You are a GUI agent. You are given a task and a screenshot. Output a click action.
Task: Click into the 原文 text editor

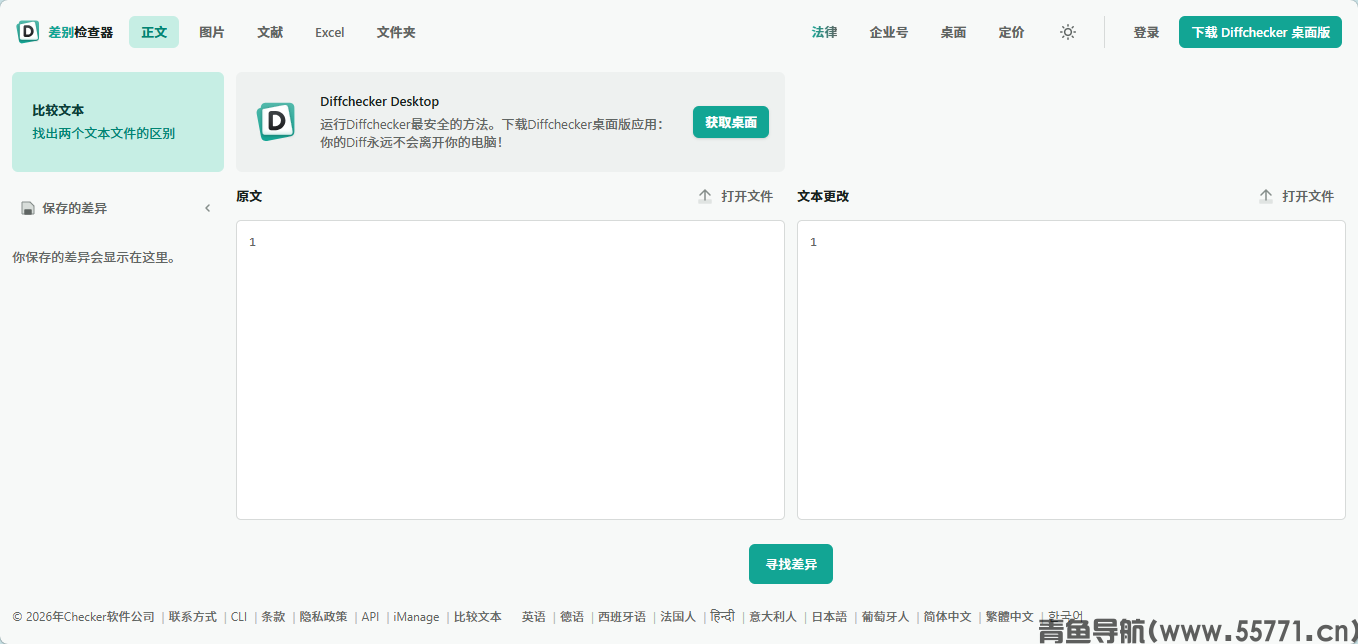(510, 370)
